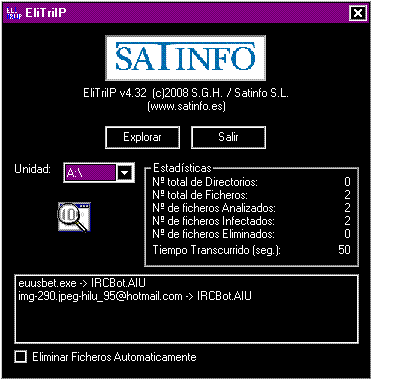The image size is (400, 380).
Task: Click empty area of the results list box
Action: pyautogui.click(x=186, y=323)
